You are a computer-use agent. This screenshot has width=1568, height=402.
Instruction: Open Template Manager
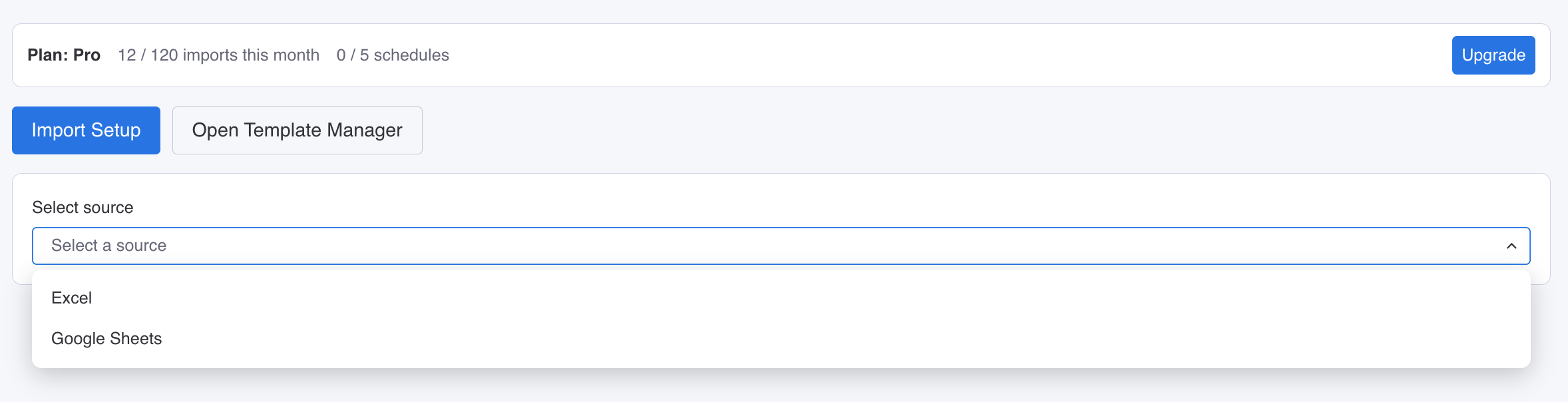pyautogui.click(x=297, y=130)
